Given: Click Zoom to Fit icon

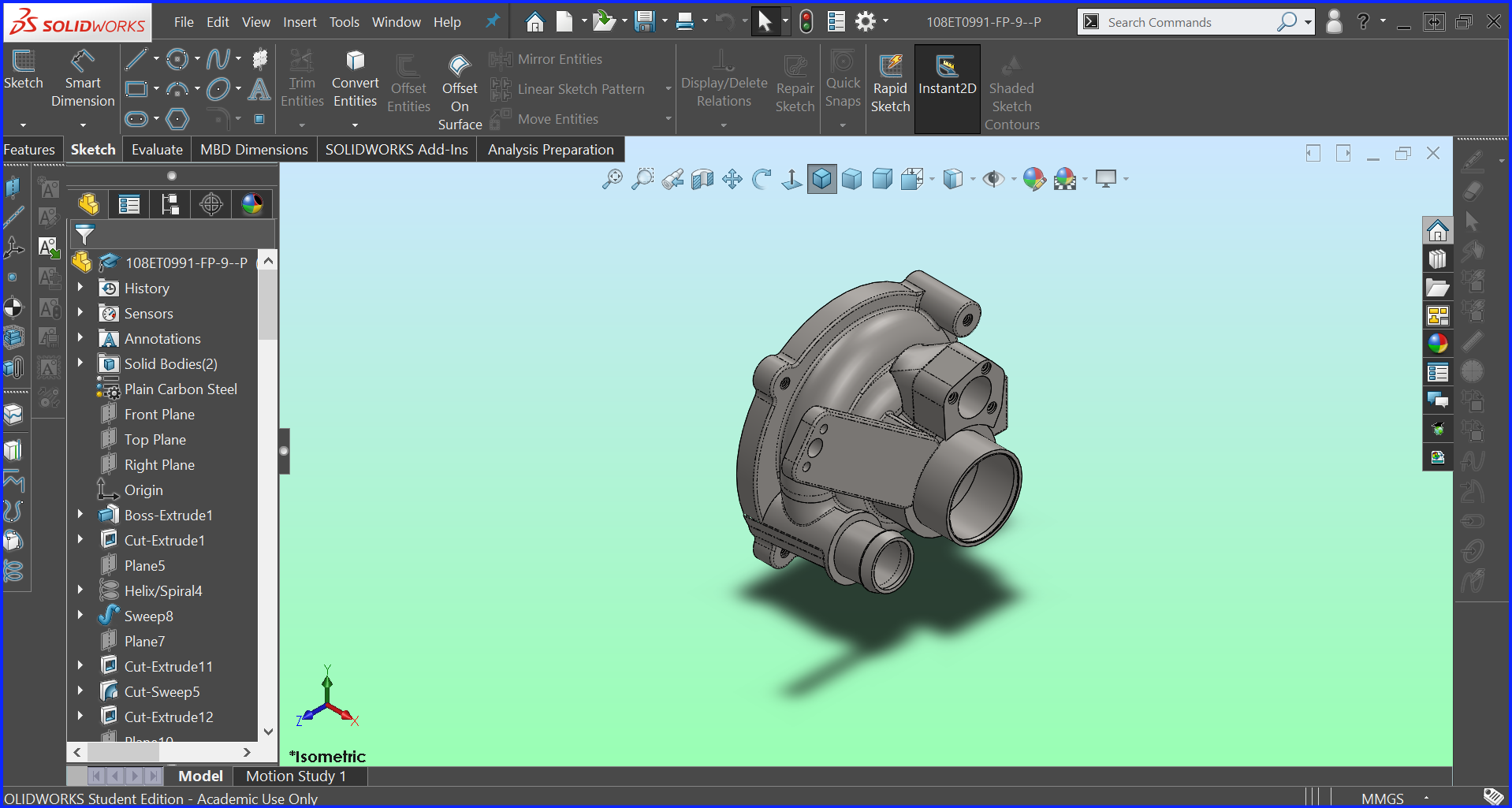Looking at the screenshot, I should click(612, 179).
